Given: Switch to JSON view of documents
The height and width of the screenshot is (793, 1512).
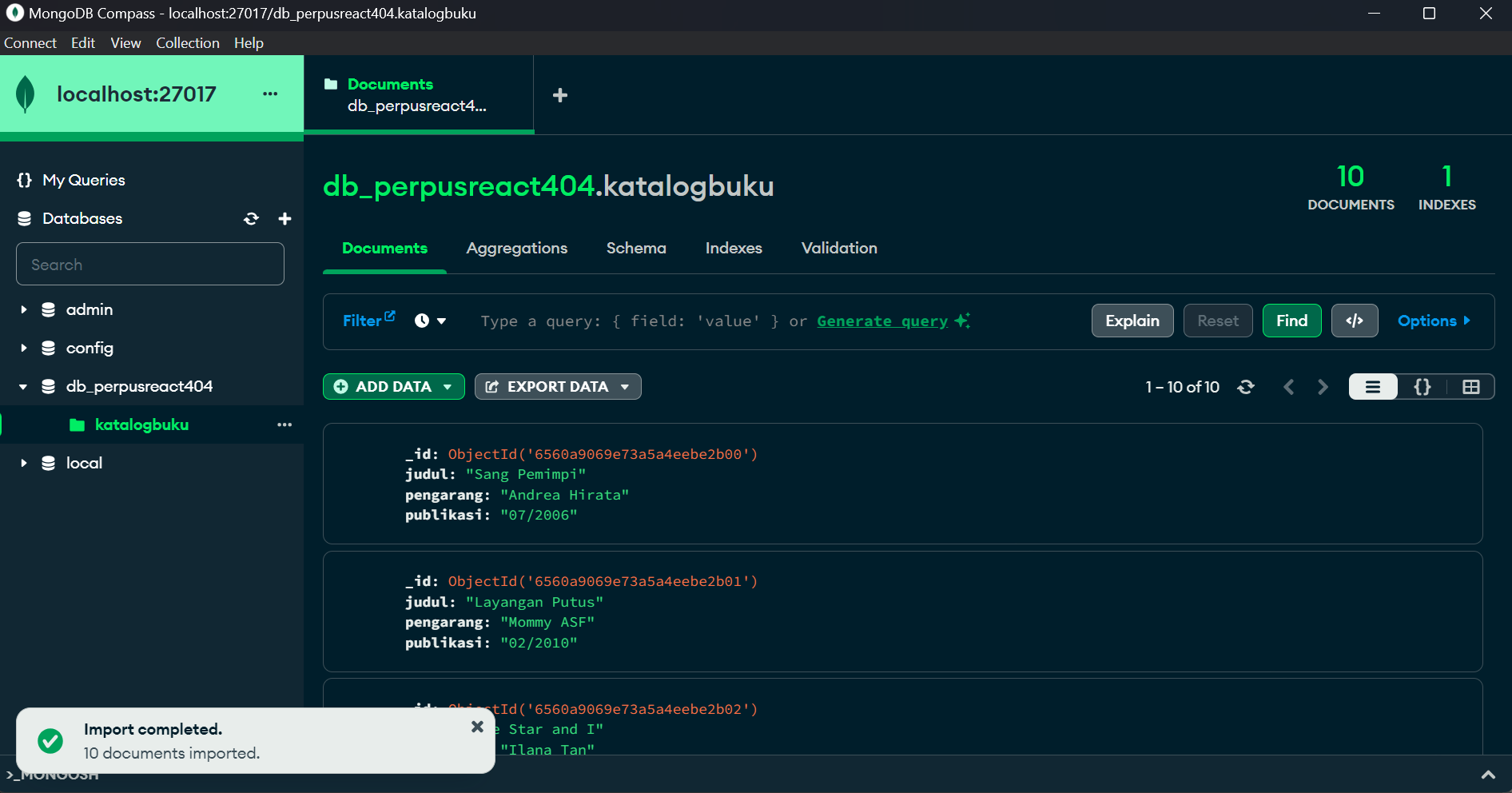Looking at the screenshot, I should (1422, 387).
